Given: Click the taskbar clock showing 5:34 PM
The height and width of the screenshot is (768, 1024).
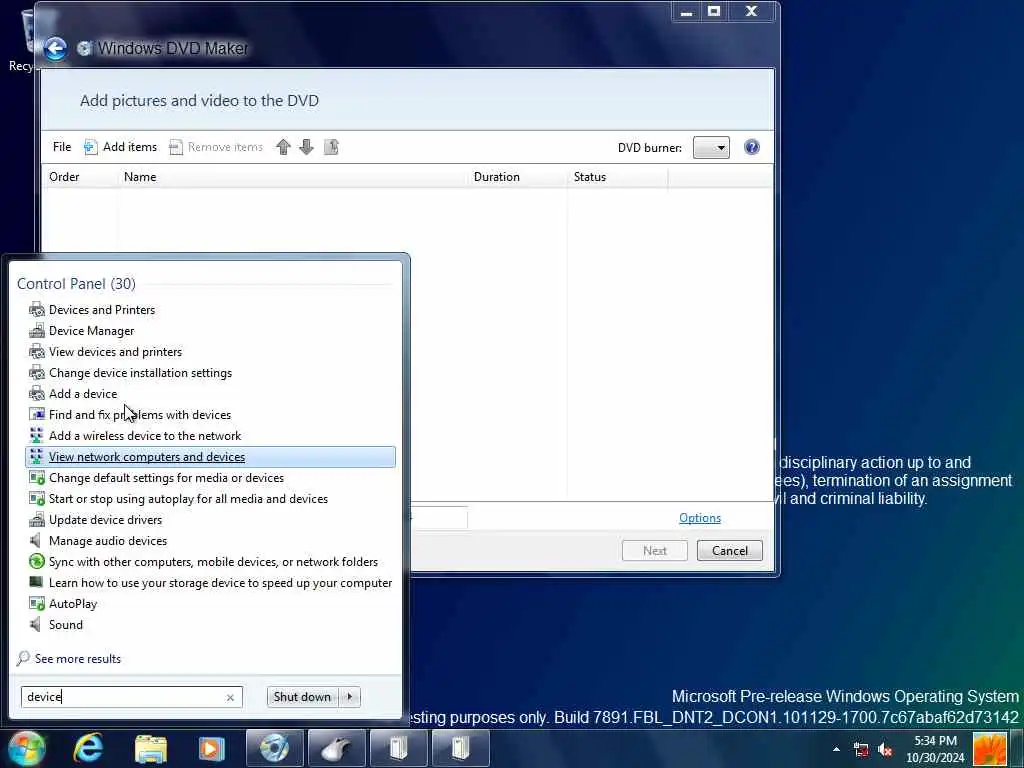Looking at the screenshot, I should coord(935,749).
